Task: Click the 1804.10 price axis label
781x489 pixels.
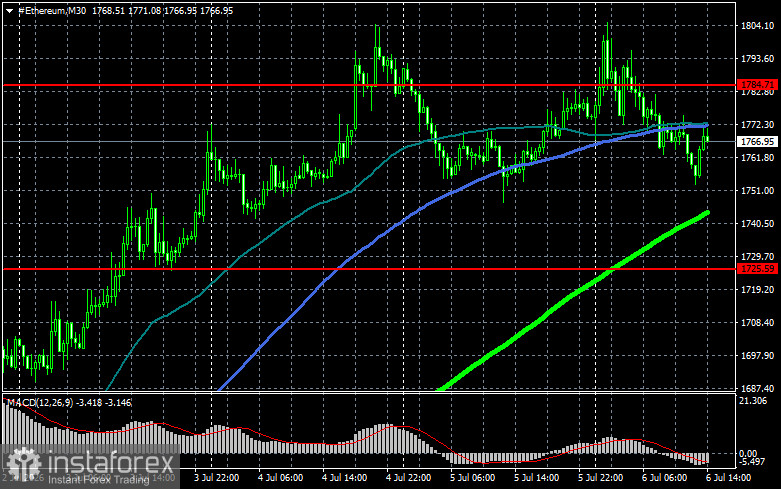Action: [758, 26]
